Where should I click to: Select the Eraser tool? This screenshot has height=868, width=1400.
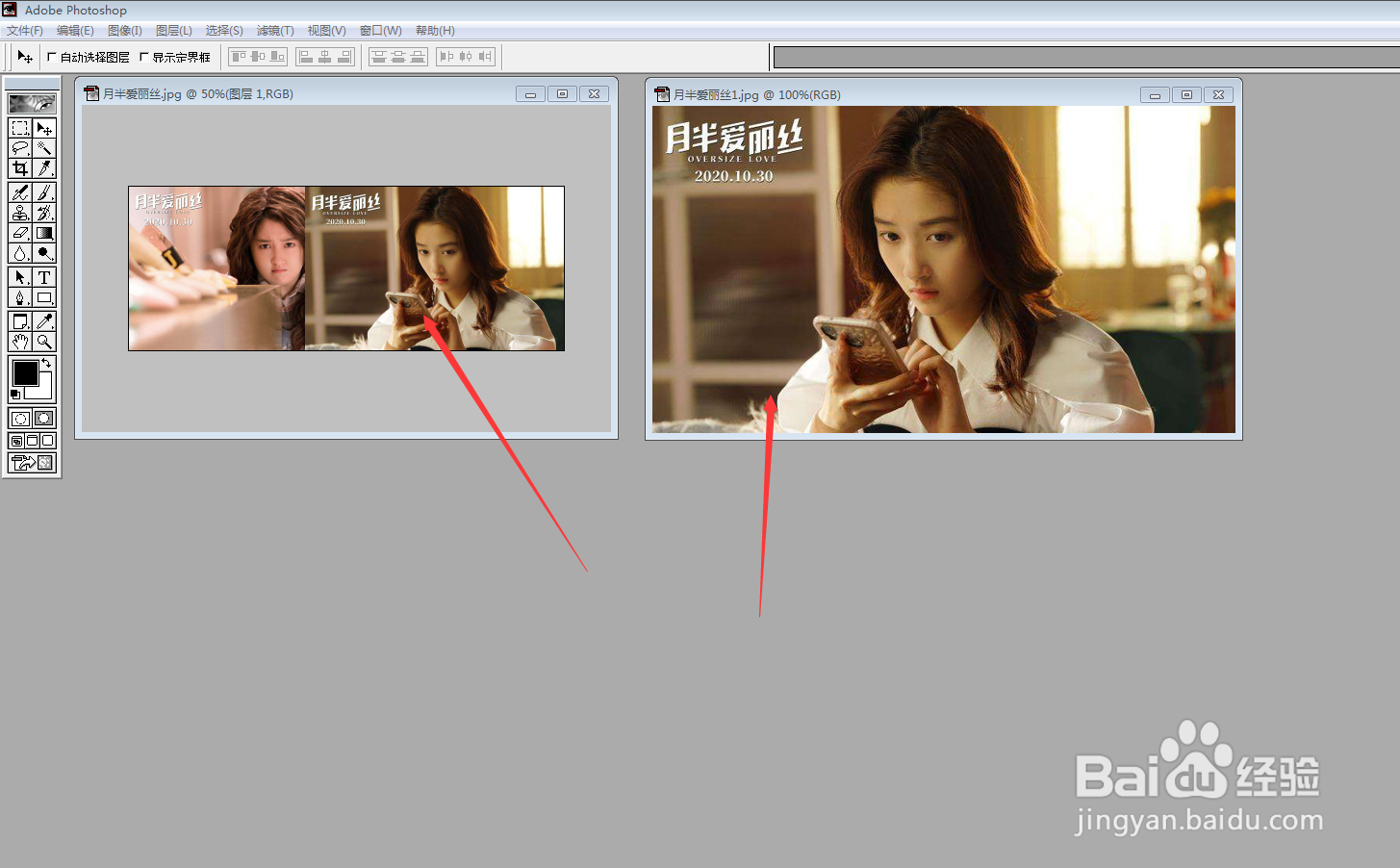click(x=20, y=233)
